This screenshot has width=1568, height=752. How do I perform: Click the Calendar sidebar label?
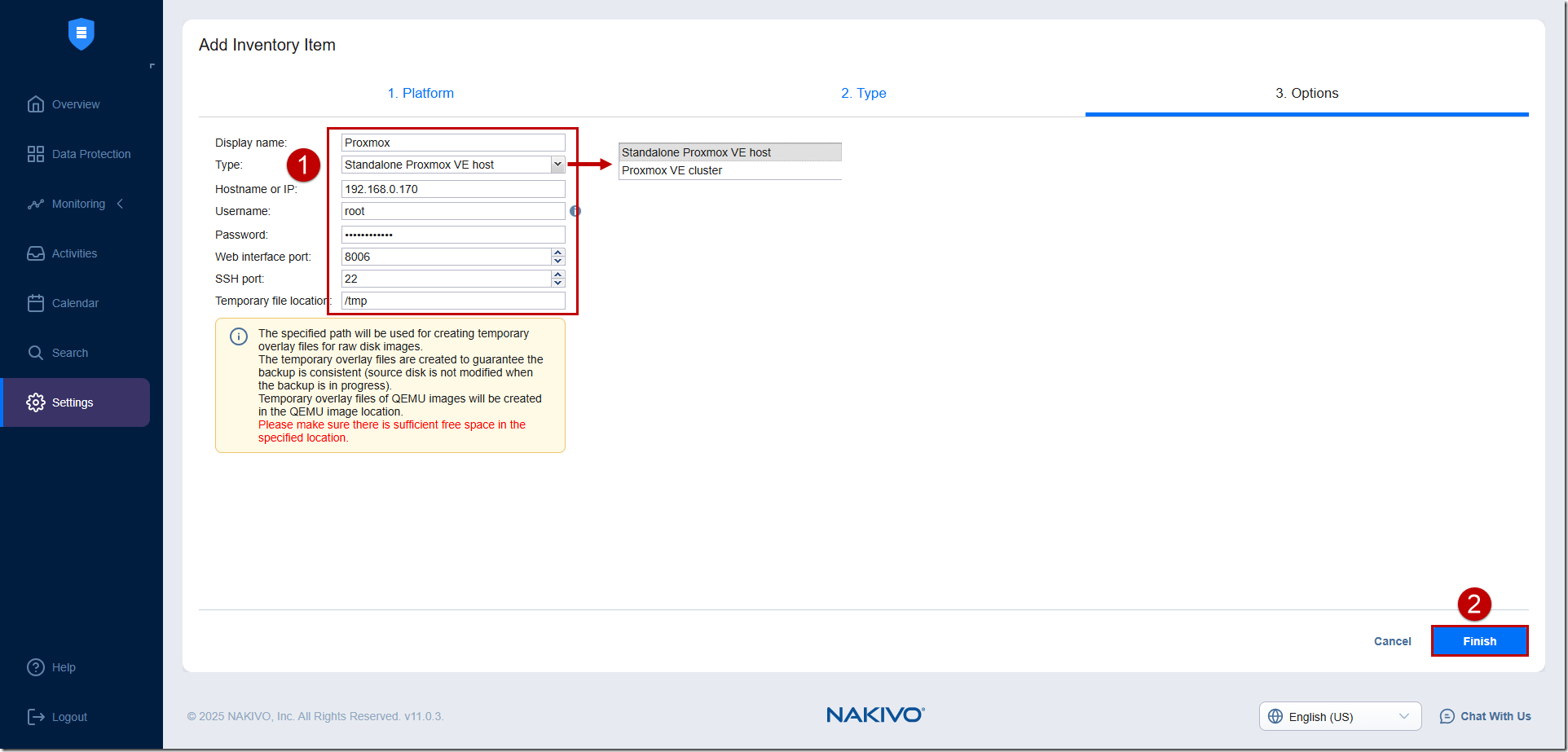75,303
